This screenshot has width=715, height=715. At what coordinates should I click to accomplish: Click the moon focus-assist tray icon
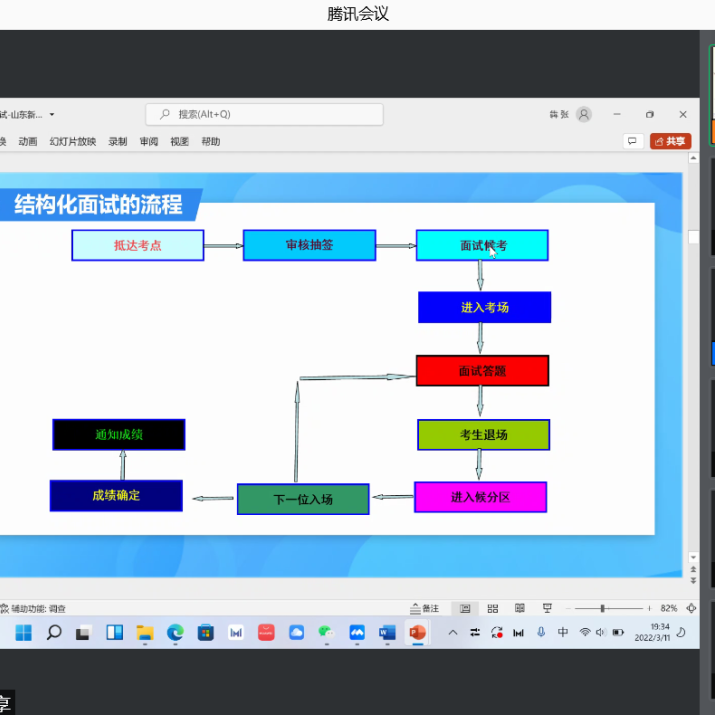681,632
